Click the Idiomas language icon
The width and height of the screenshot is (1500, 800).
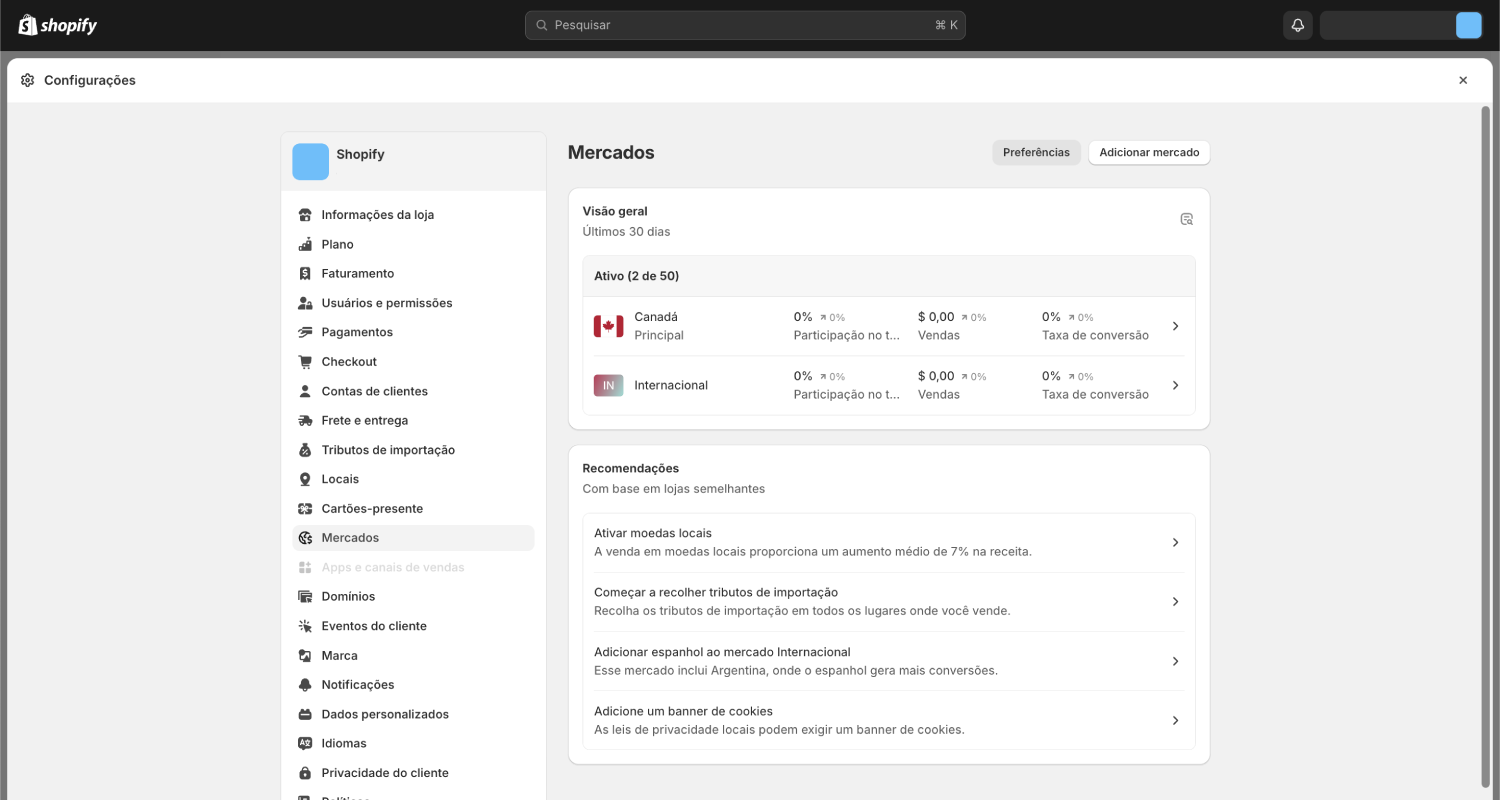click(305, 744)
